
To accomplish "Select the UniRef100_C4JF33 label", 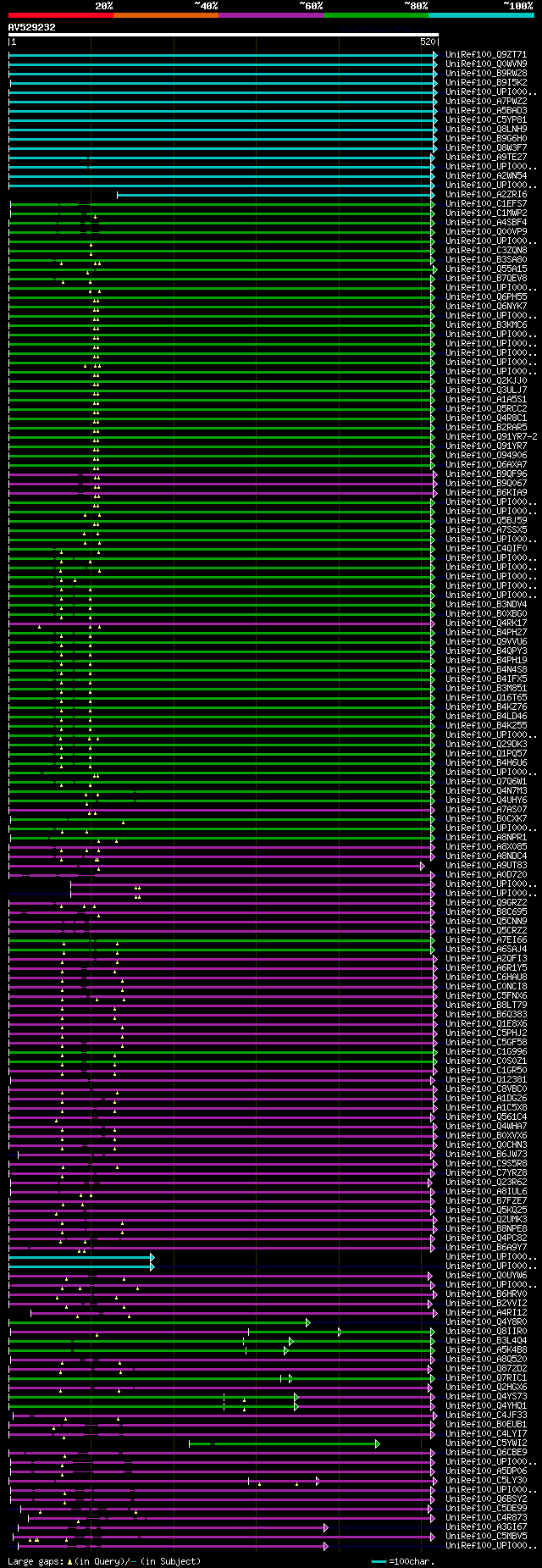I will (486, 1415).
